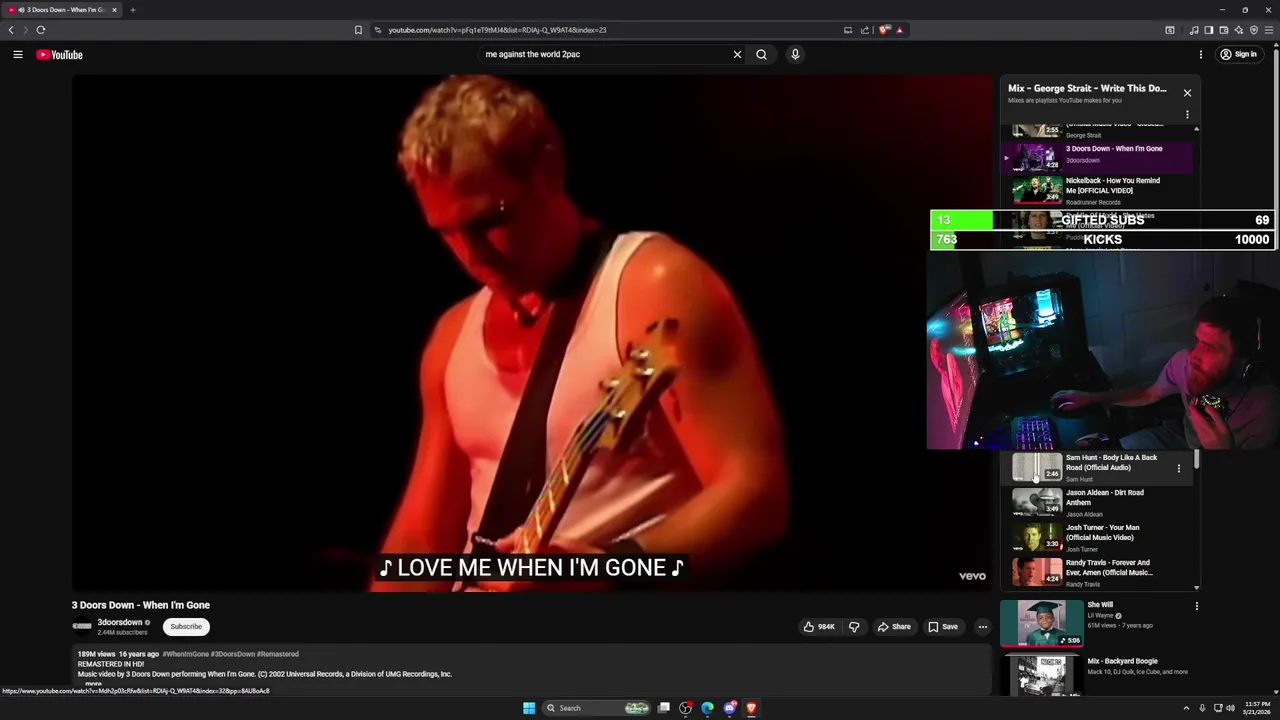Image resolution: width=1280 pixels, height=720 pixels.
Task: Start voice search with microphone
Action: pos(795,54)
